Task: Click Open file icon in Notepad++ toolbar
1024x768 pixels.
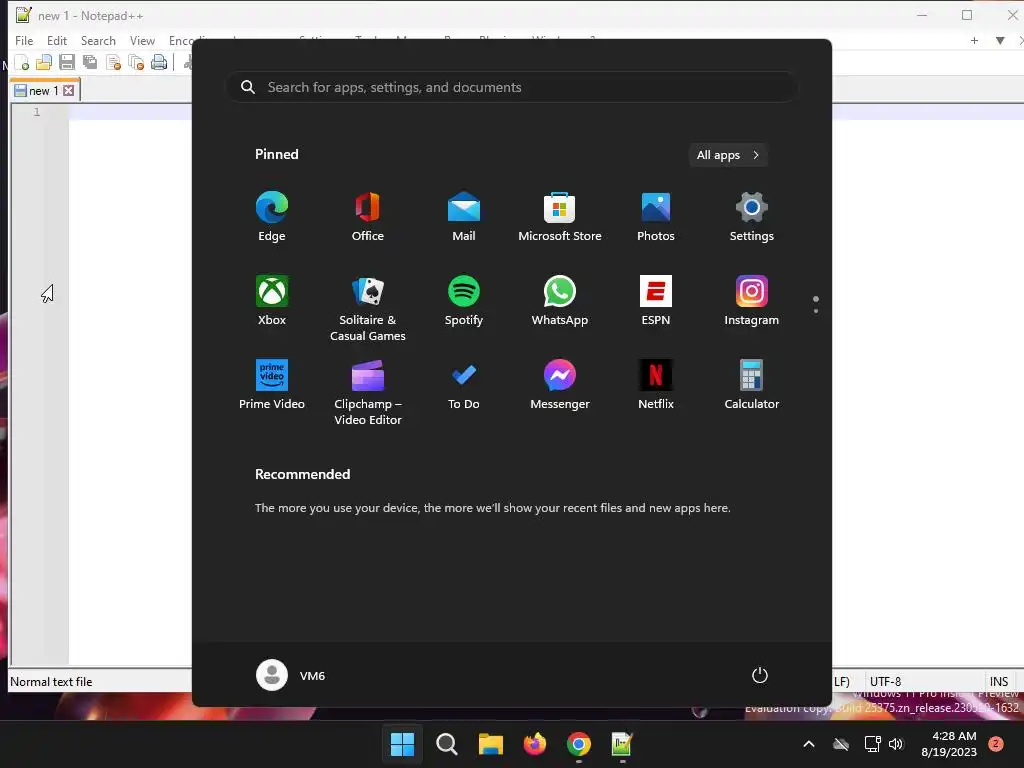Action: [44, 63]
